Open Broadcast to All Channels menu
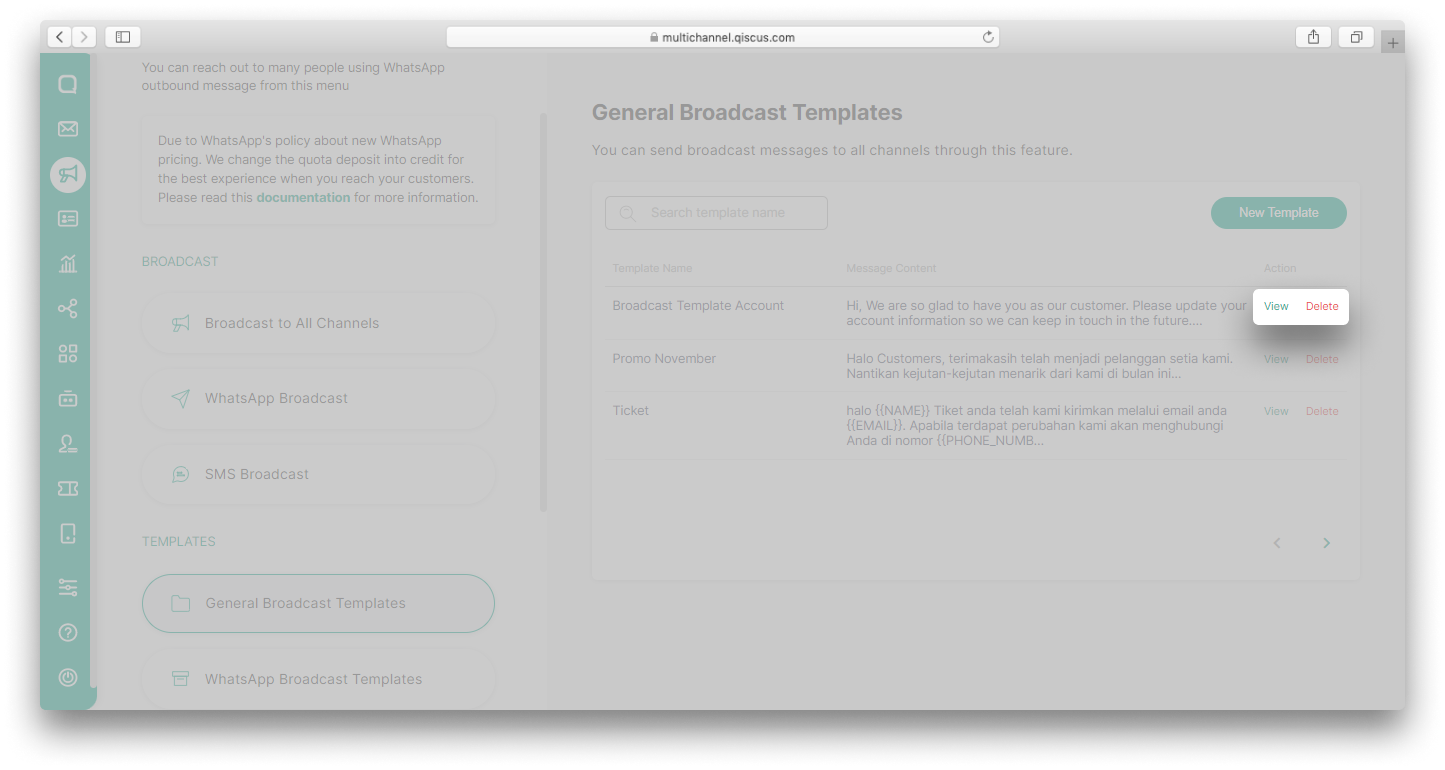Image resolution: width=1445 pixels, height=770 pixels. tap(318, 323)
